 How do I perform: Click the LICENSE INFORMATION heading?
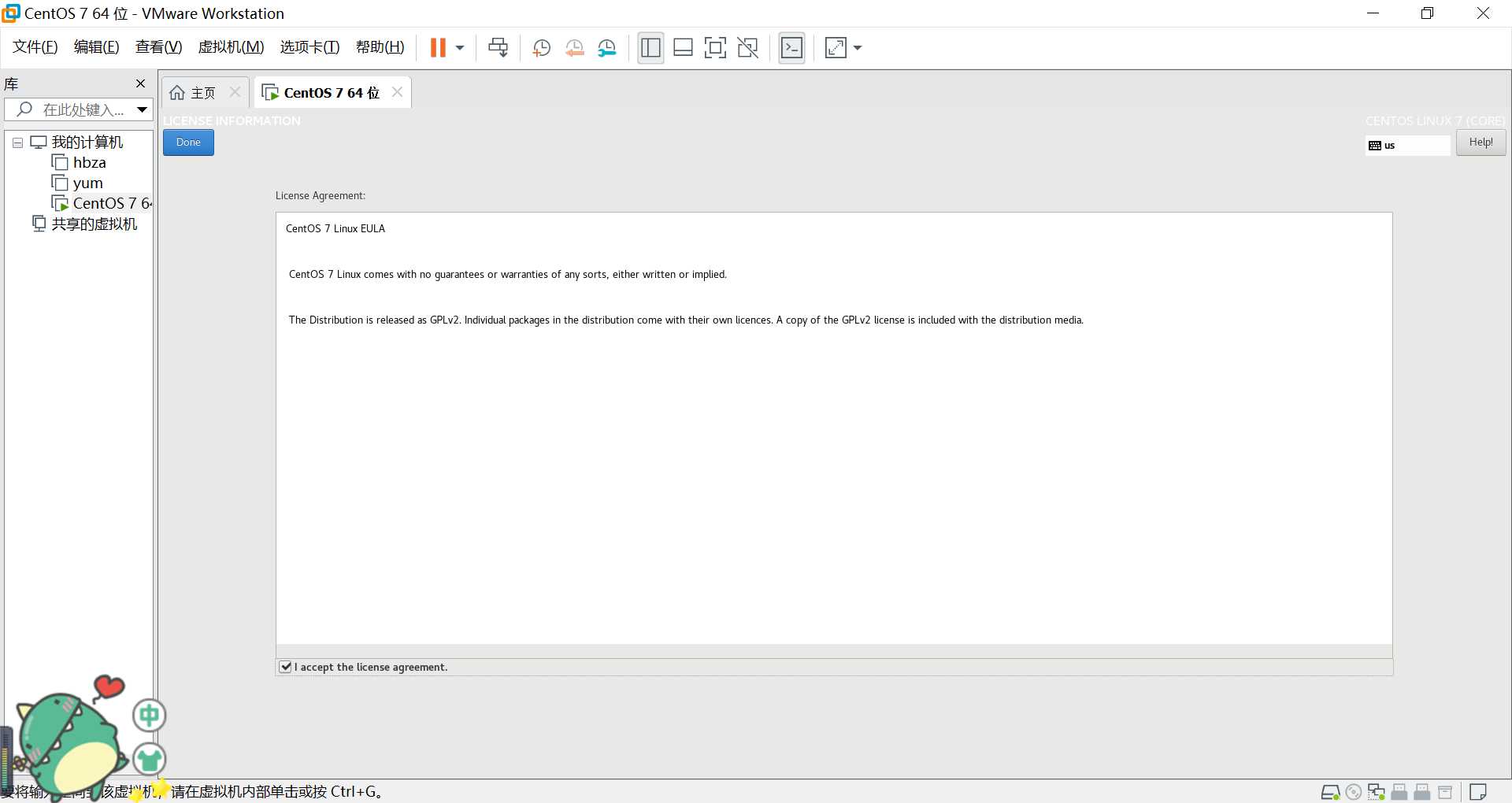tap(232, 120)
